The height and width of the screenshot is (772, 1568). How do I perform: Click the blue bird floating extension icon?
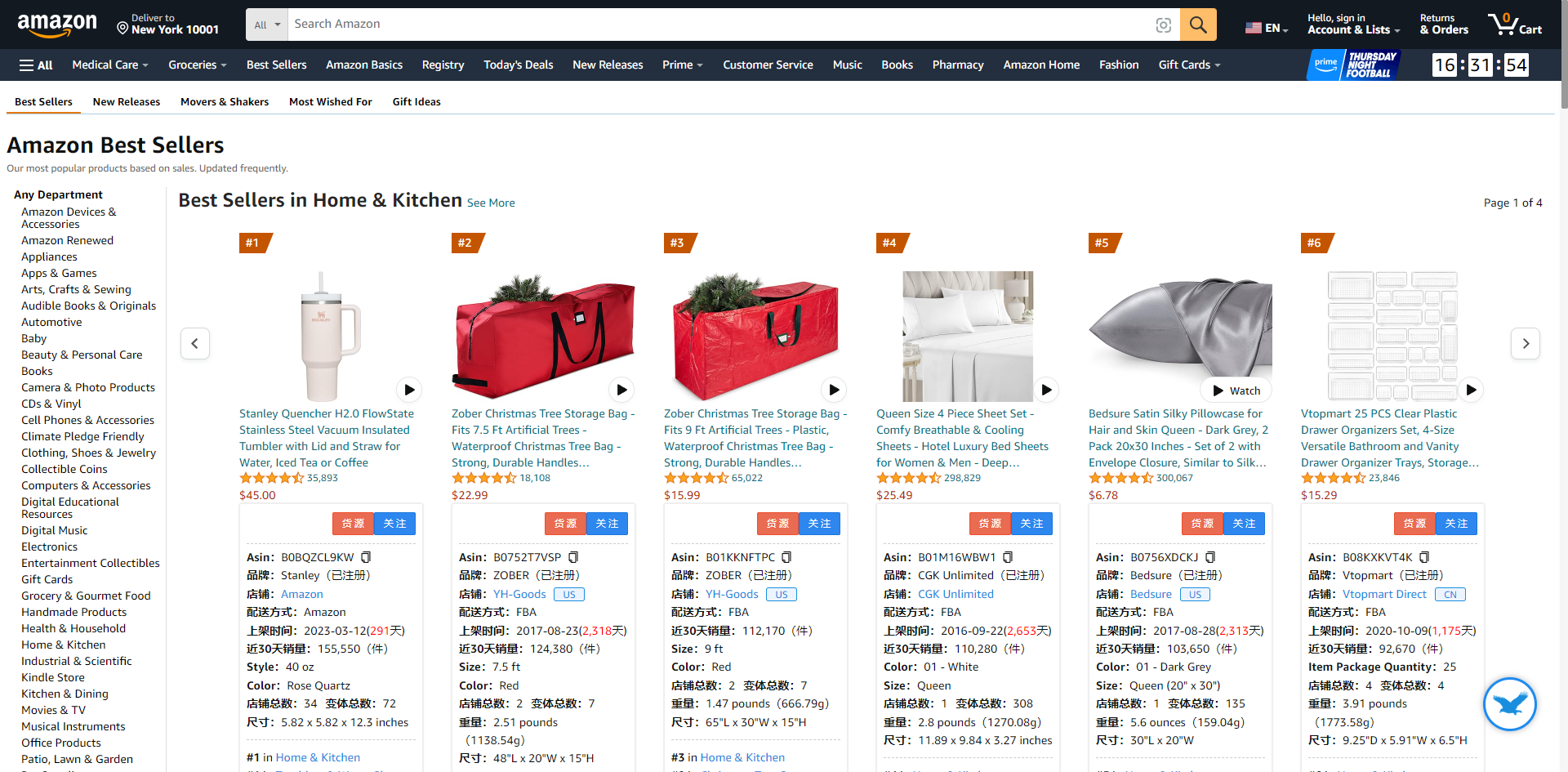coord(1509,703)
